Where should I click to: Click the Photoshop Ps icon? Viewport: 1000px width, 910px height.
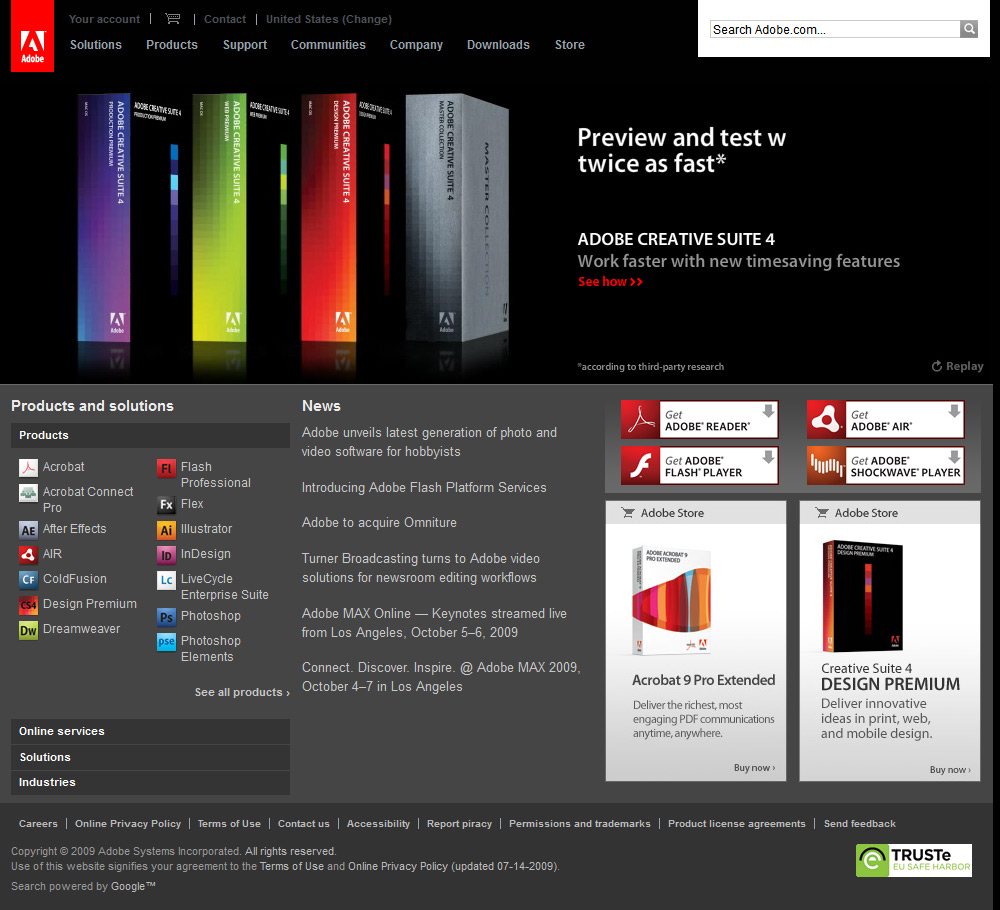point(166,617)
